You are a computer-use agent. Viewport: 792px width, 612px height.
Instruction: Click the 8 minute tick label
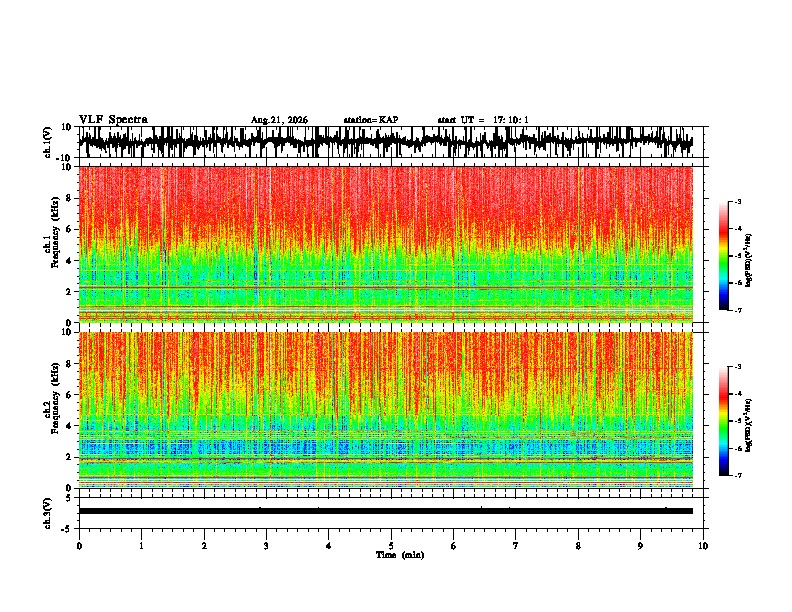578,546
